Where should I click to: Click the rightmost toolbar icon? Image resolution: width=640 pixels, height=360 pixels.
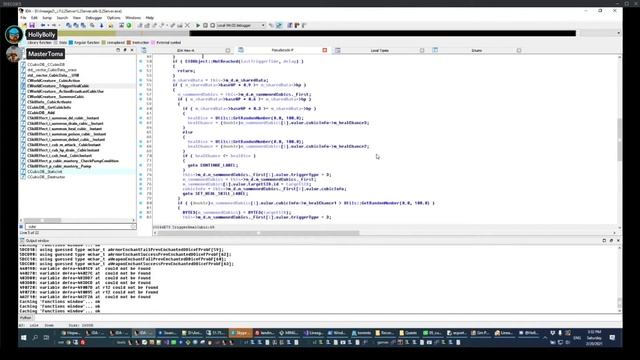(x=304, y=25)
